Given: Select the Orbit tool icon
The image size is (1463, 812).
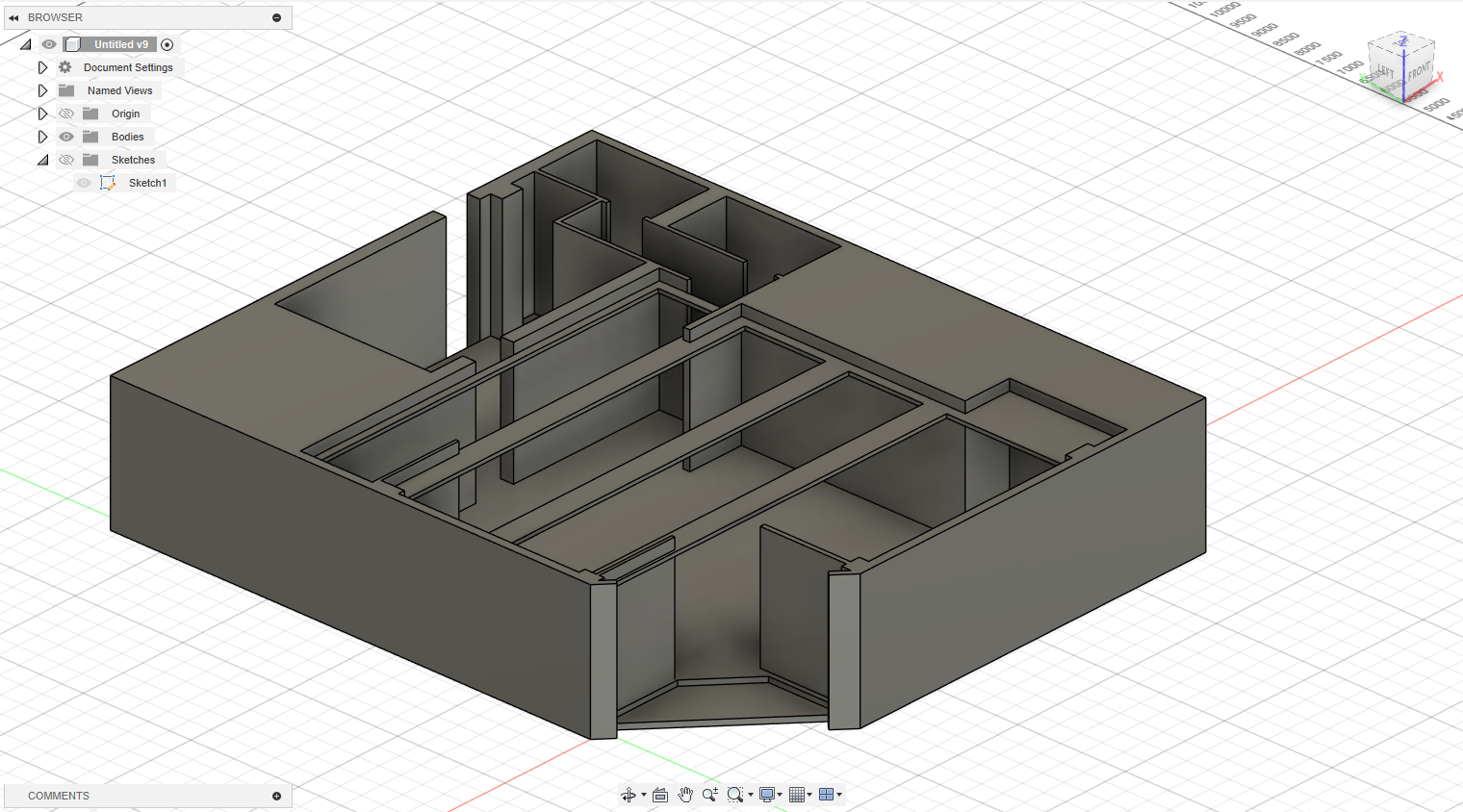Looking at the screenshot, I should click(629, 795).
